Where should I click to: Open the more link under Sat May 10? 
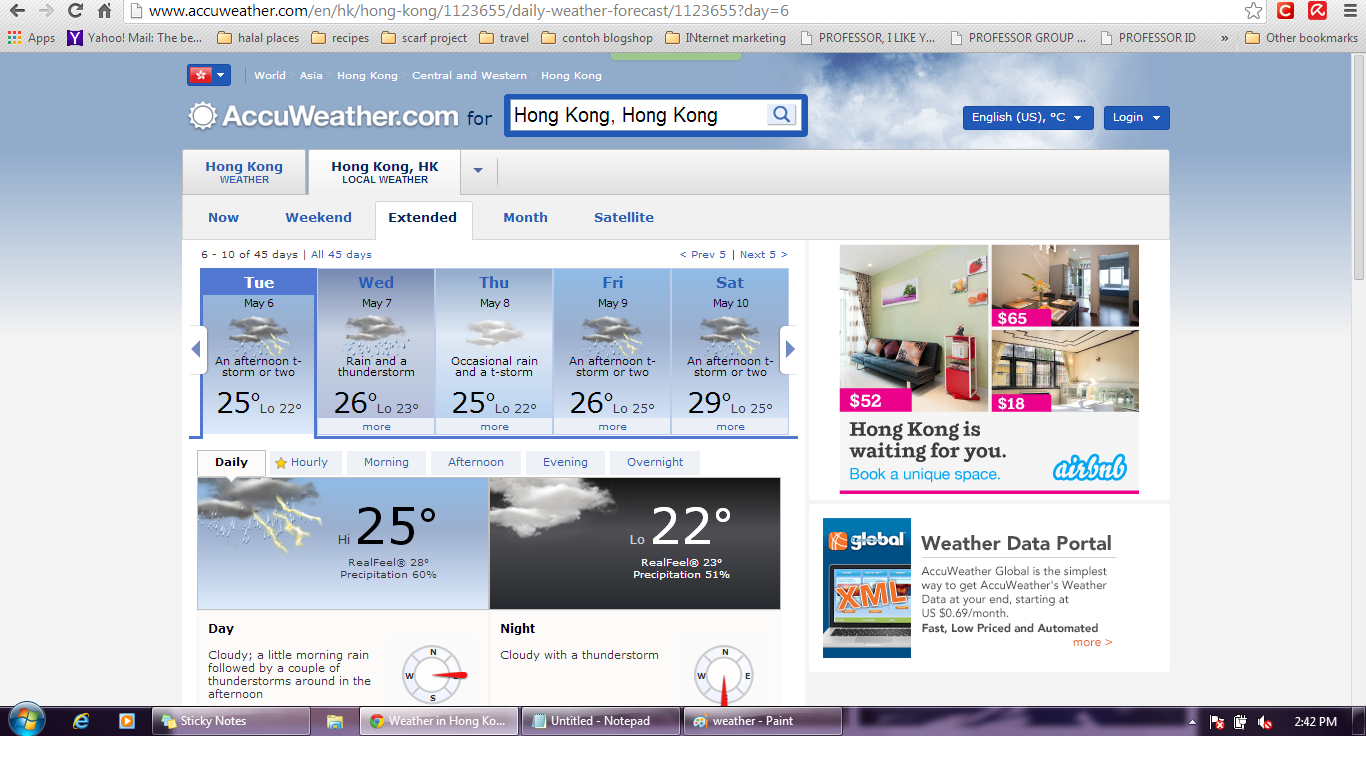730,427
